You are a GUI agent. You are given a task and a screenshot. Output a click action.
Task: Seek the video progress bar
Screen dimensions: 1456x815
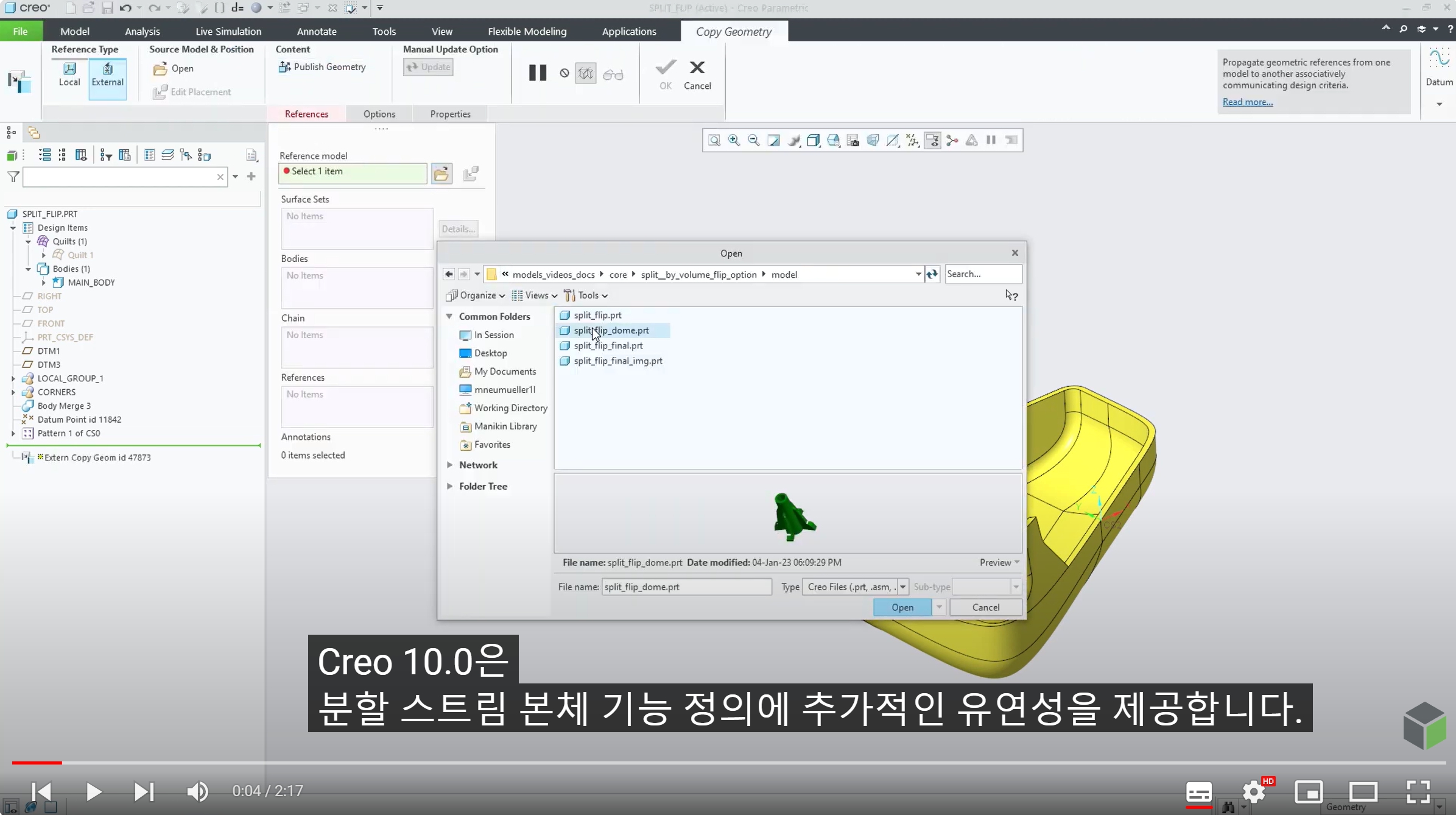(x=728, y=763)
